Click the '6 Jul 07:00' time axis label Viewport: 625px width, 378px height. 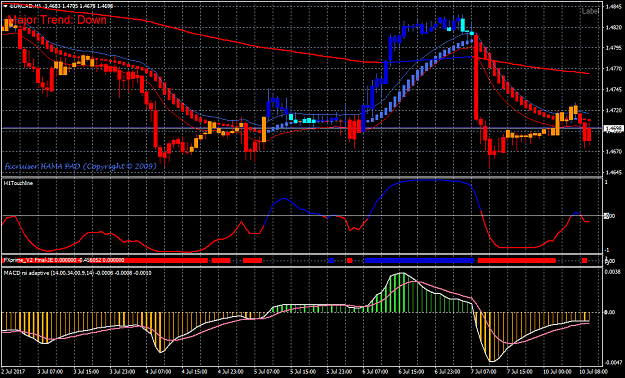point(374,371)
